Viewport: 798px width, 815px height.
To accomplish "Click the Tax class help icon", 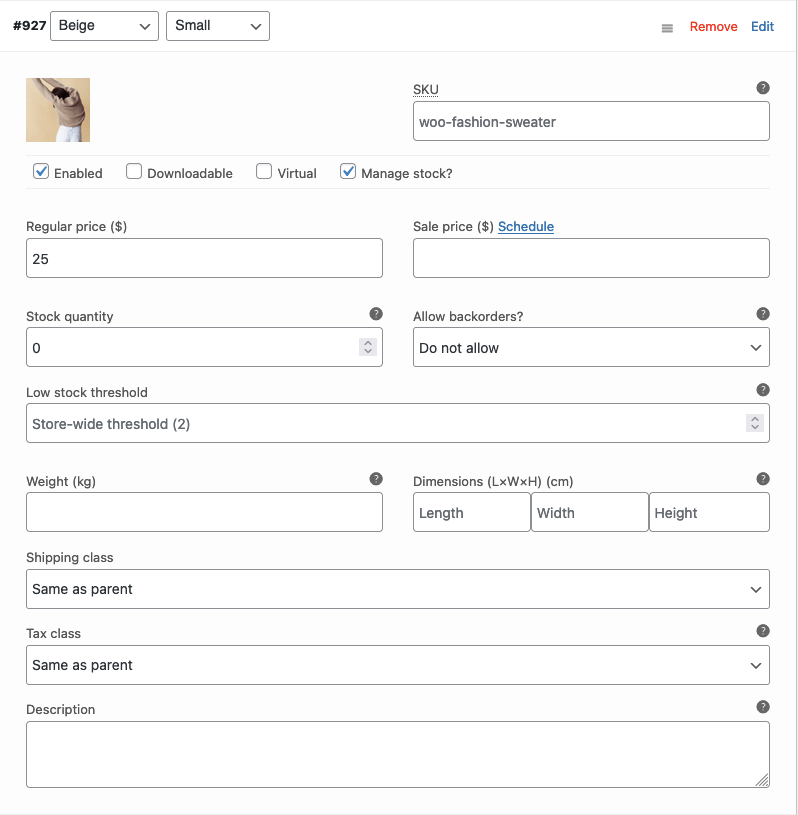I will click(x=763, y=631).
